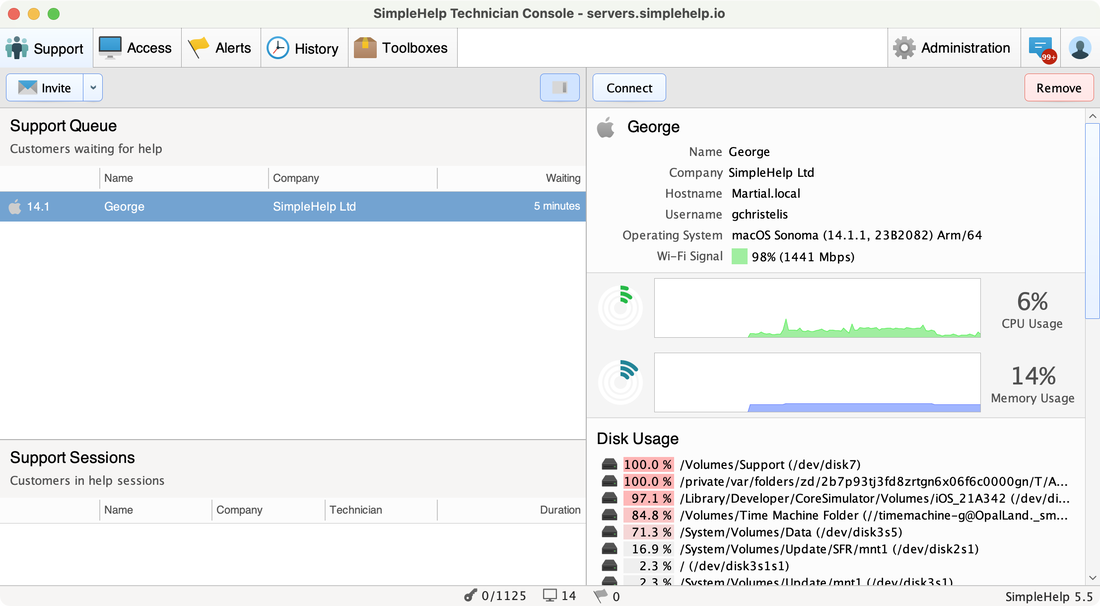Sort Support Queue by Company column
1100x606 pixels.
click(x=353, y=178)
